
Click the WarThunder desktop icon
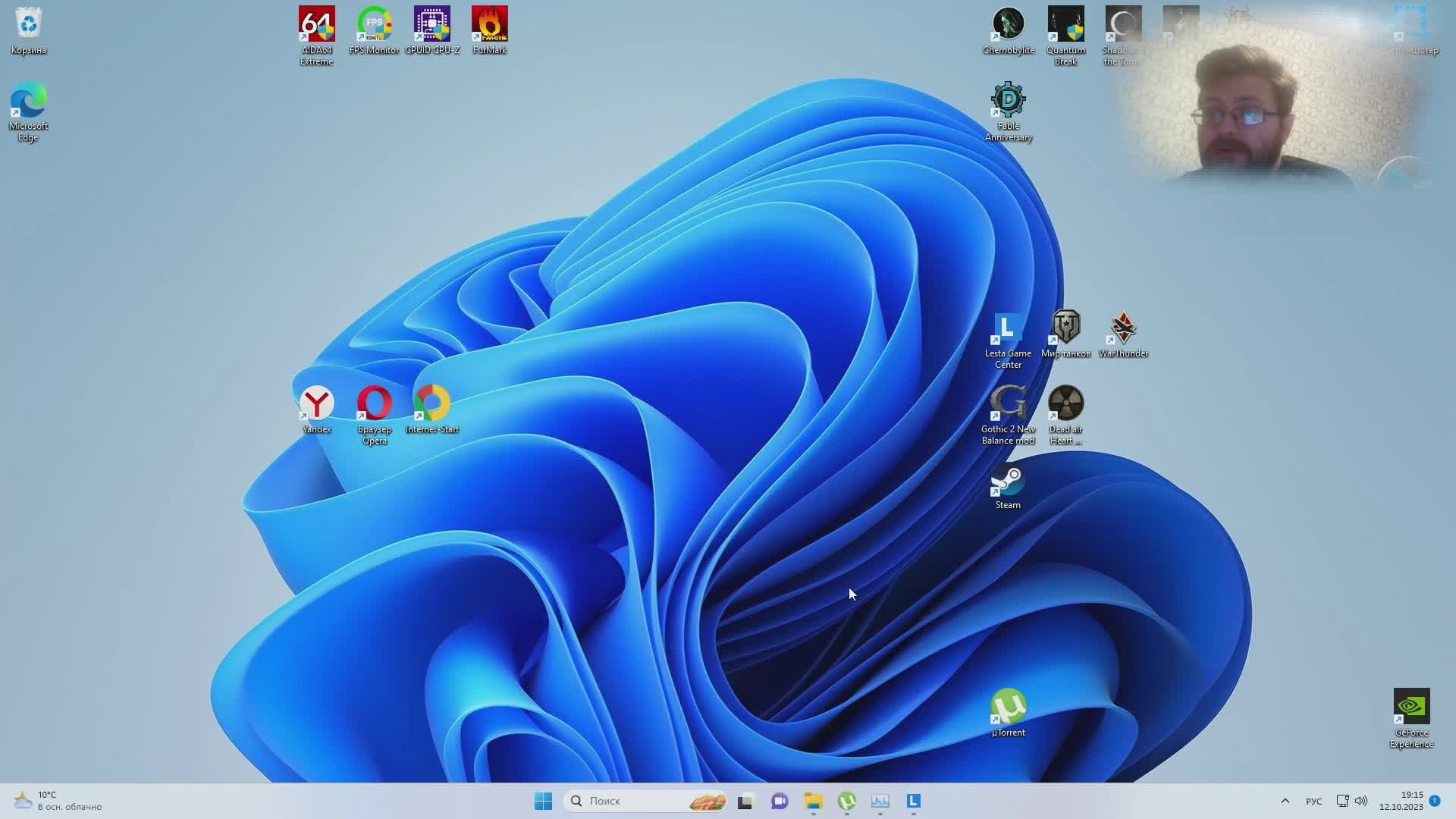pyautogui.click(x=1123, y=328)
